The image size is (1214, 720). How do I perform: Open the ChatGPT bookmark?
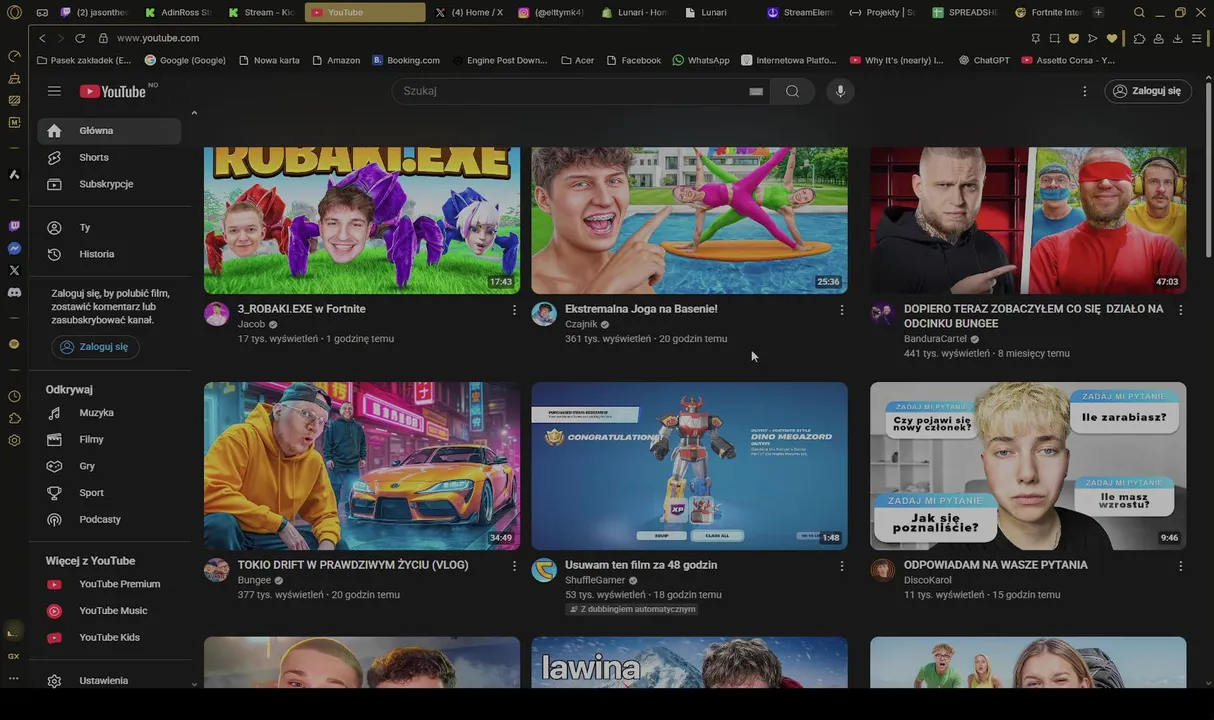pyautogui.click(x=984, y=60)
